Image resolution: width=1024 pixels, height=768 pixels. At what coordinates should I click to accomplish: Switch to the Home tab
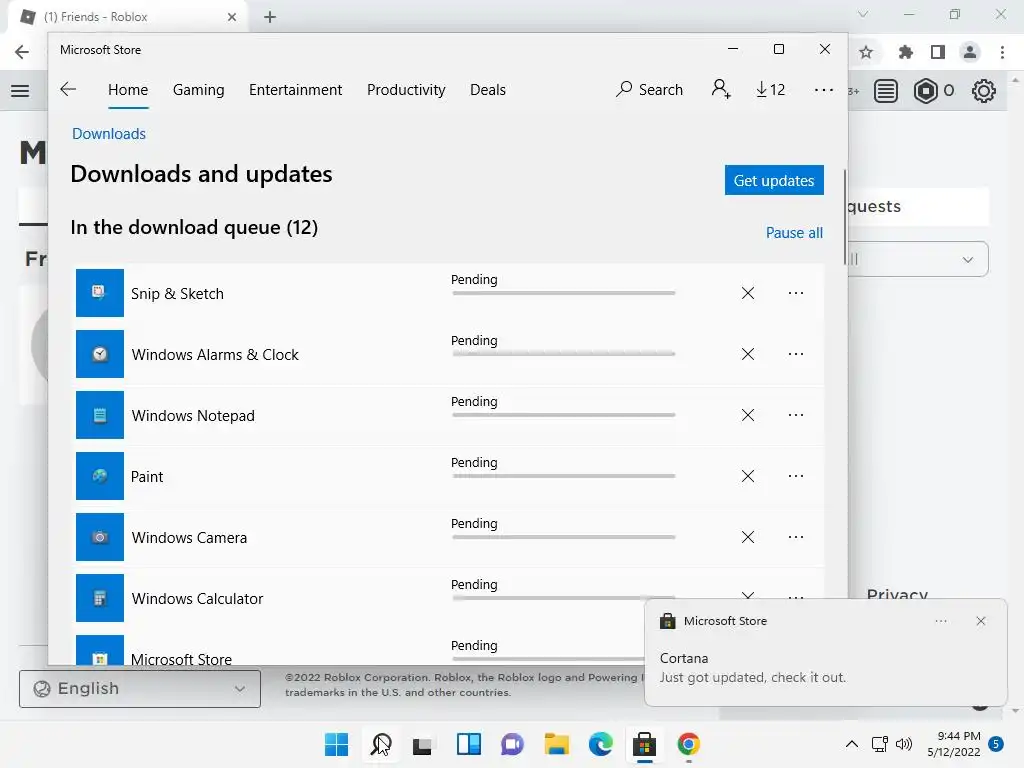[x=128, y=89]
